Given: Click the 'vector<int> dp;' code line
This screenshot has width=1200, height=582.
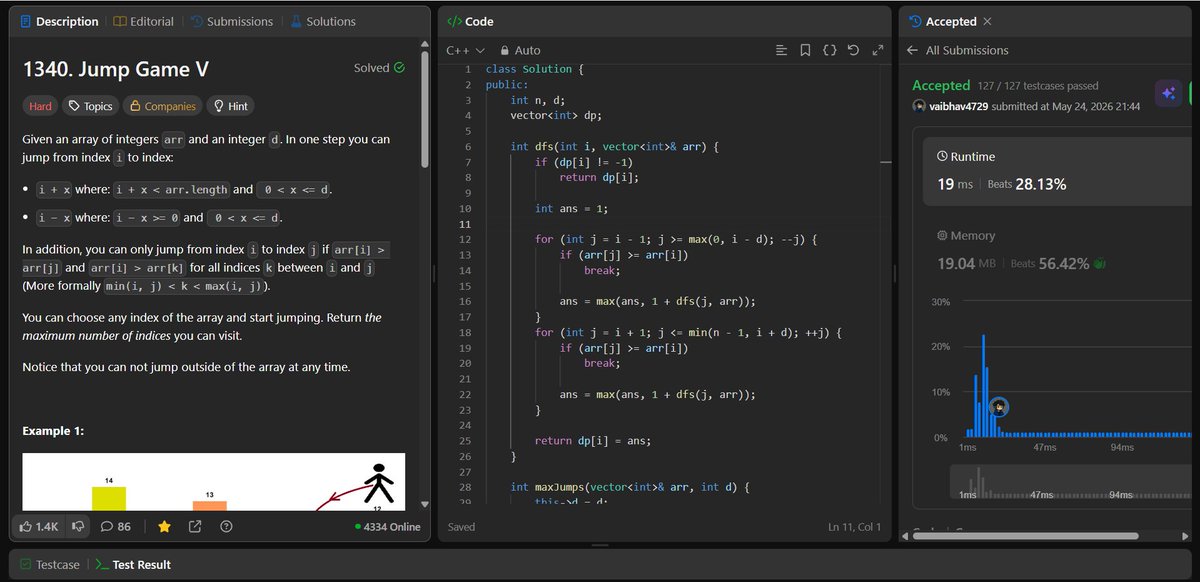Looking at the screenshot, I should (556, 115).
